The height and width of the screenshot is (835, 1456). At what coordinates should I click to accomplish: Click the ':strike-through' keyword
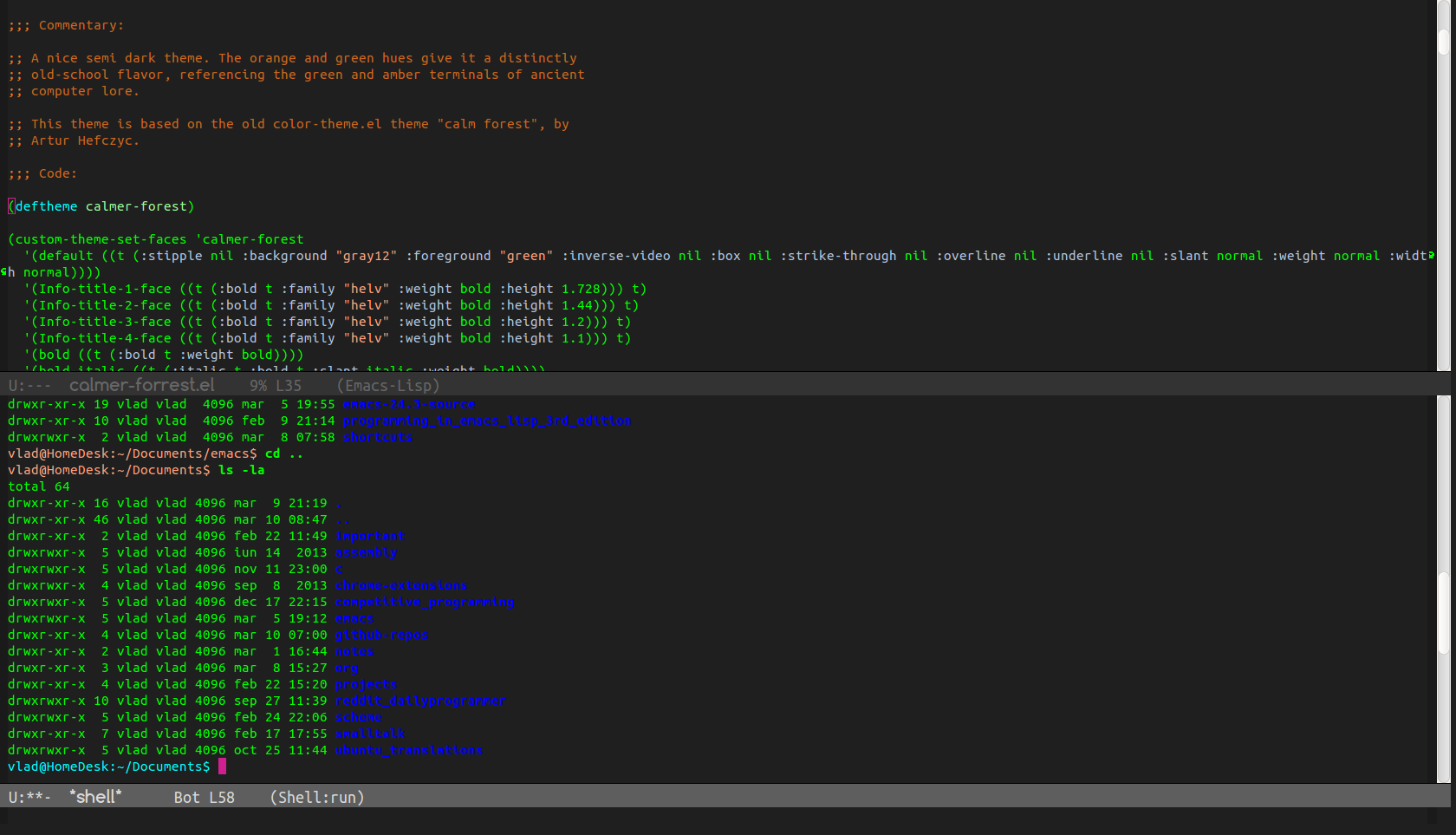click(x=838, y=256)
